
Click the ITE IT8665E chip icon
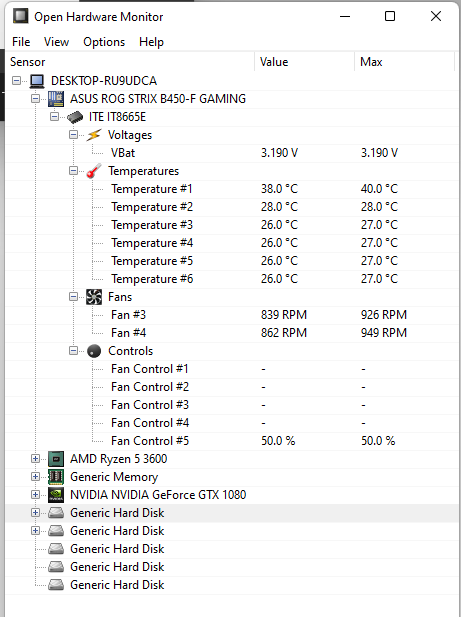click(x=75, y=117)
